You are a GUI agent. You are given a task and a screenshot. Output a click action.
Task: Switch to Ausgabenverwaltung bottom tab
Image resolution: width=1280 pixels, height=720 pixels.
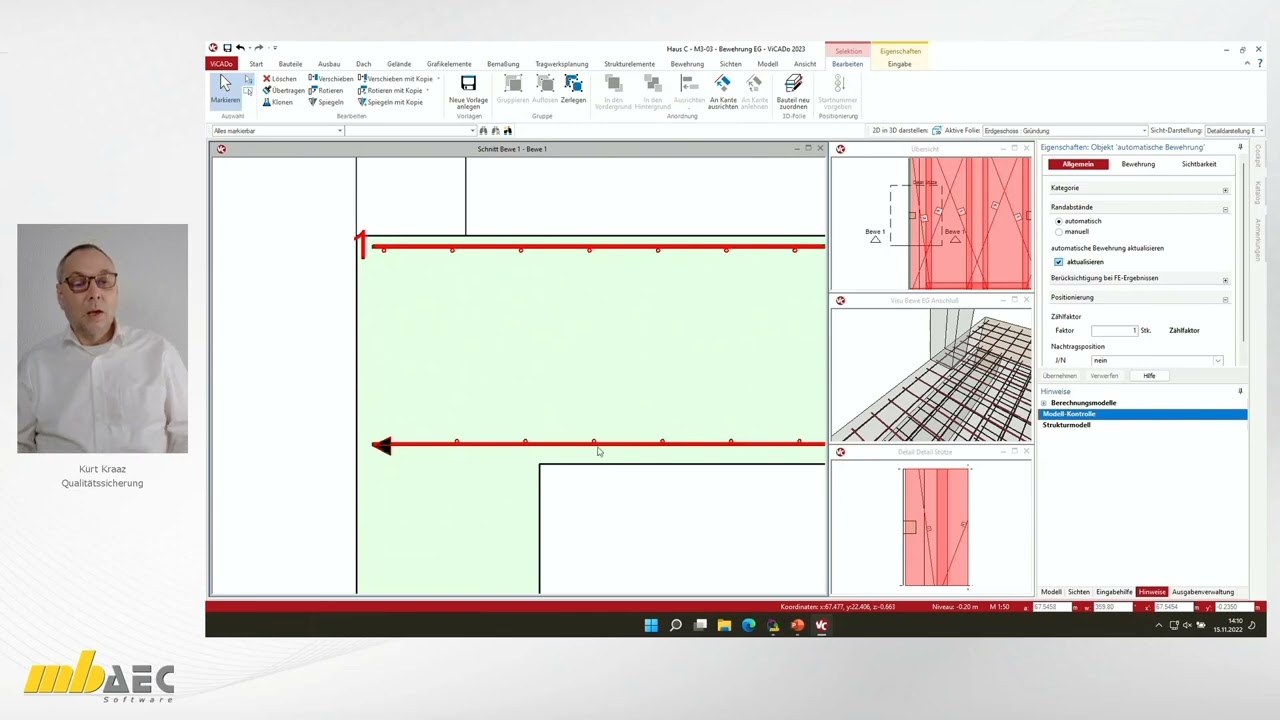[x=1203, y=592]
